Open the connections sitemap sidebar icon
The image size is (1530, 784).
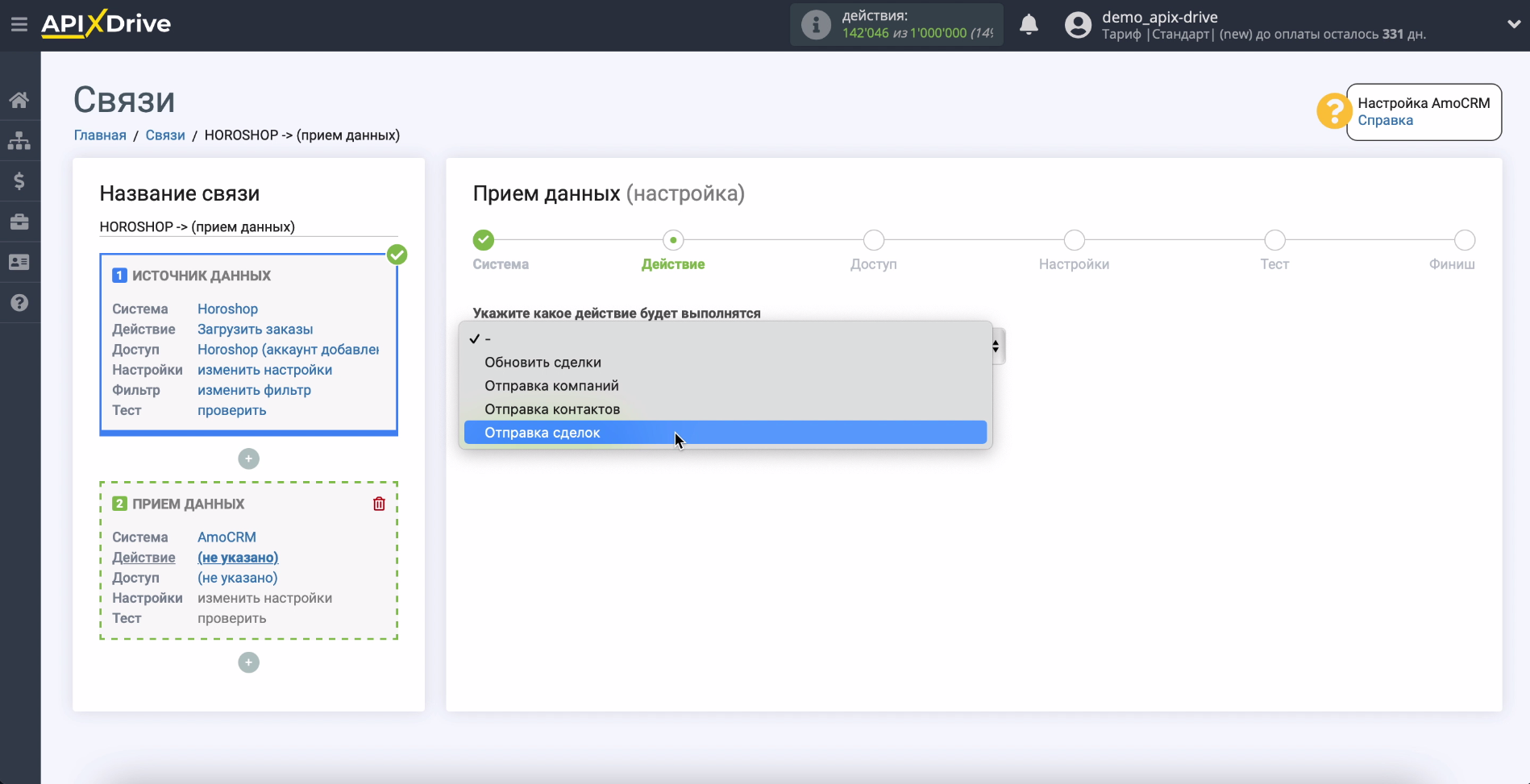(19, 140)
